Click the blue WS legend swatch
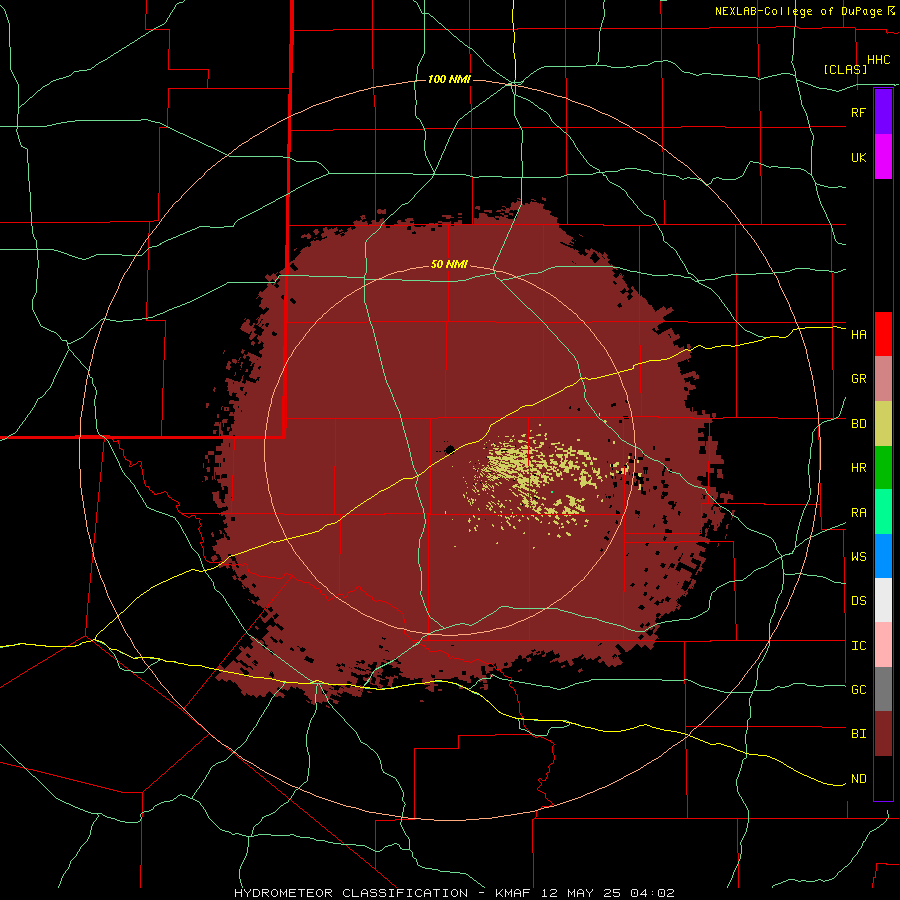The image size is (900, 900). pos(883,556)
